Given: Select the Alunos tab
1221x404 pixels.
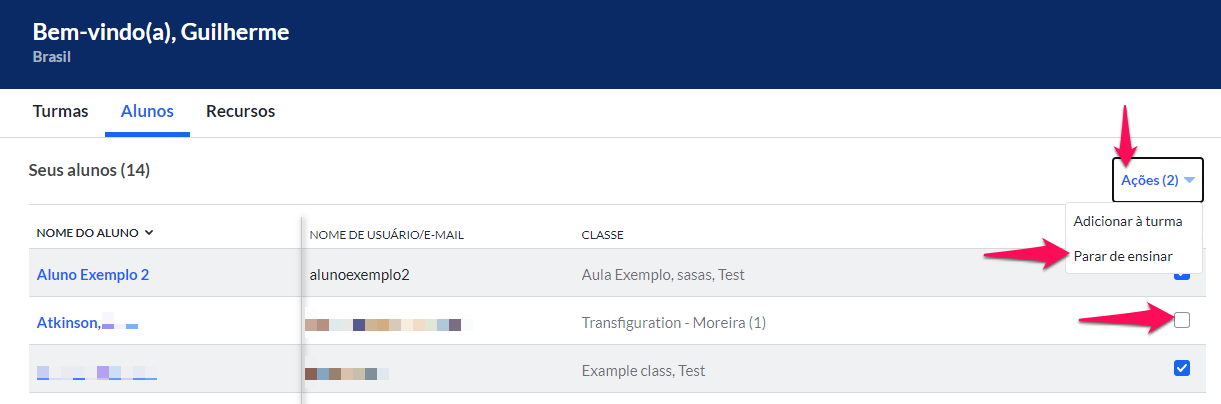Looking at the screenshot, I should pos(147,111).
